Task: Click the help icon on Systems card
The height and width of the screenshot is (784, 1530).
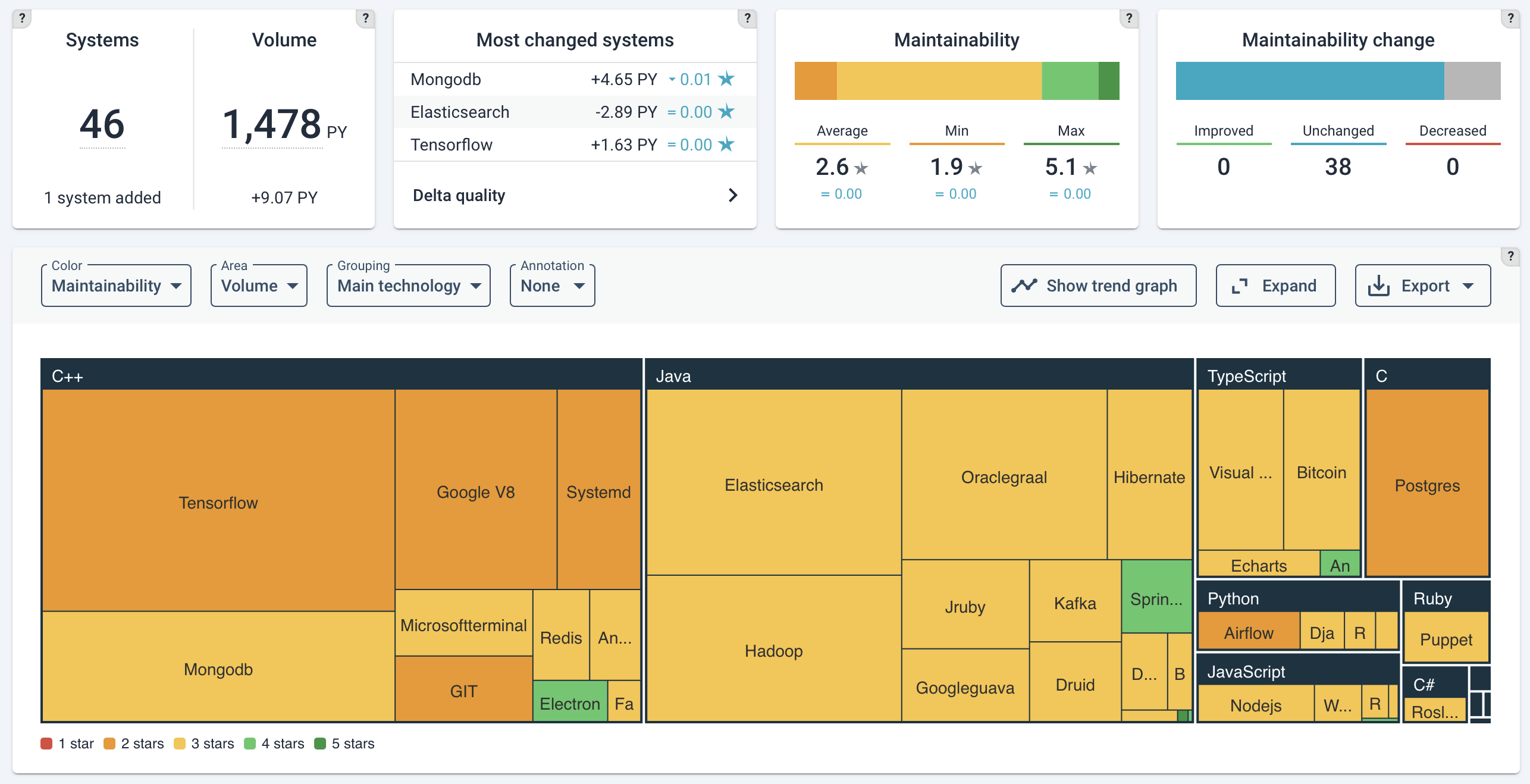Action: 22,18
